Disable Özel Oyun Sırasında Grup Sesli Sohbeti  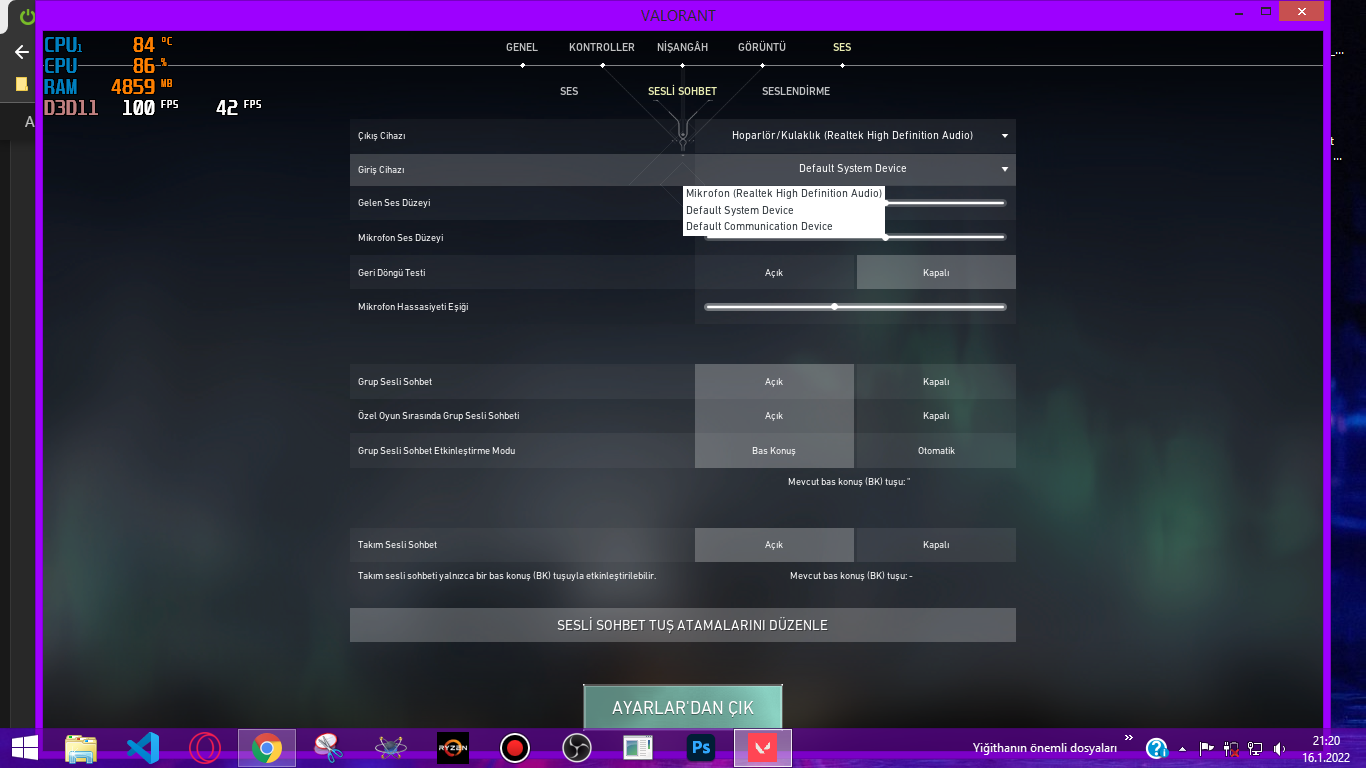tap(936, 416)
